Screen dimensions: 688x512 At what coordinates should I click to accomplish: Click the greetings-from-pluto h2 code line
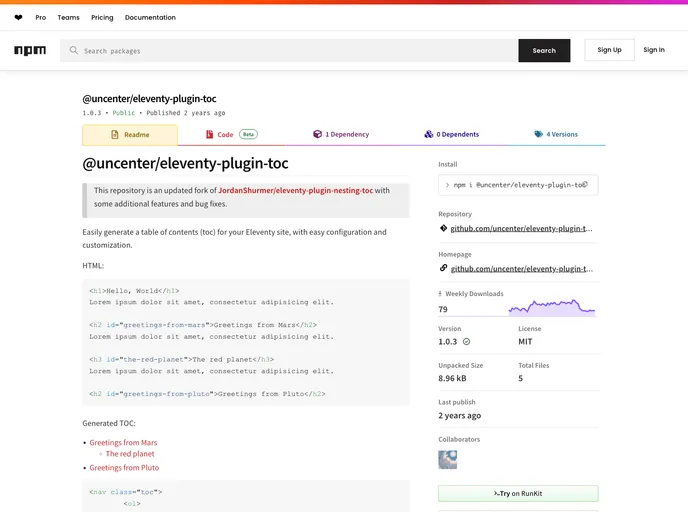[x=207, y=394]
